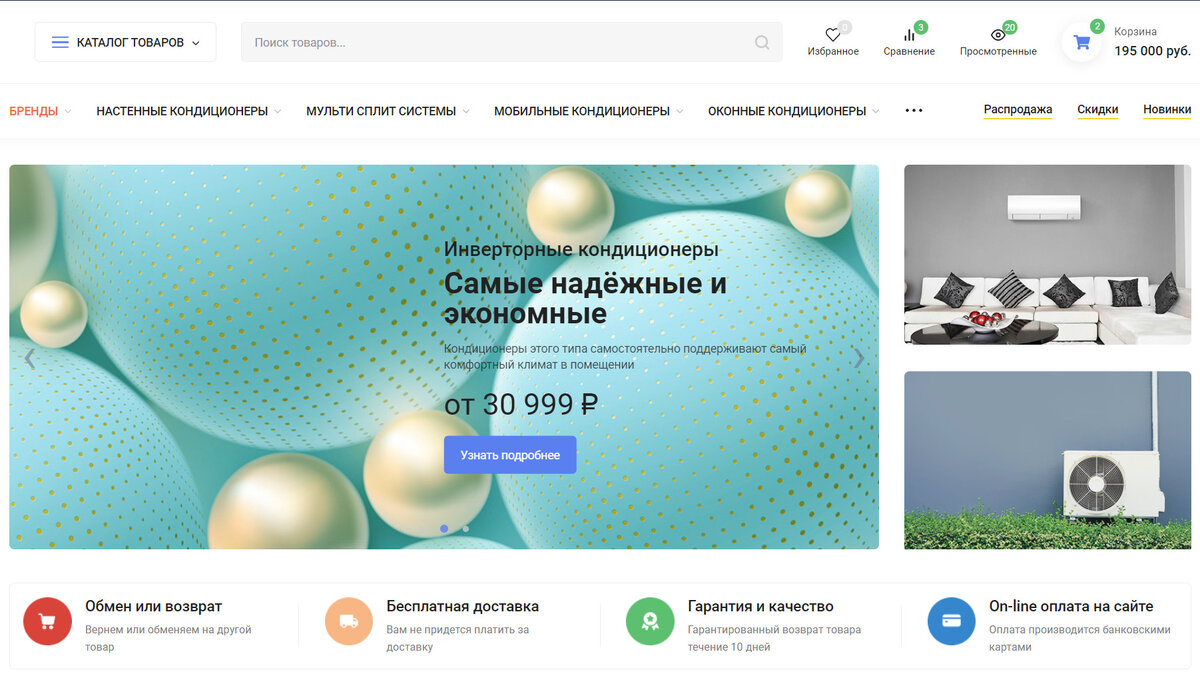Screen dimensions: 1200x688
Task: Click the Узнать подробнее button
Action: 510,454
